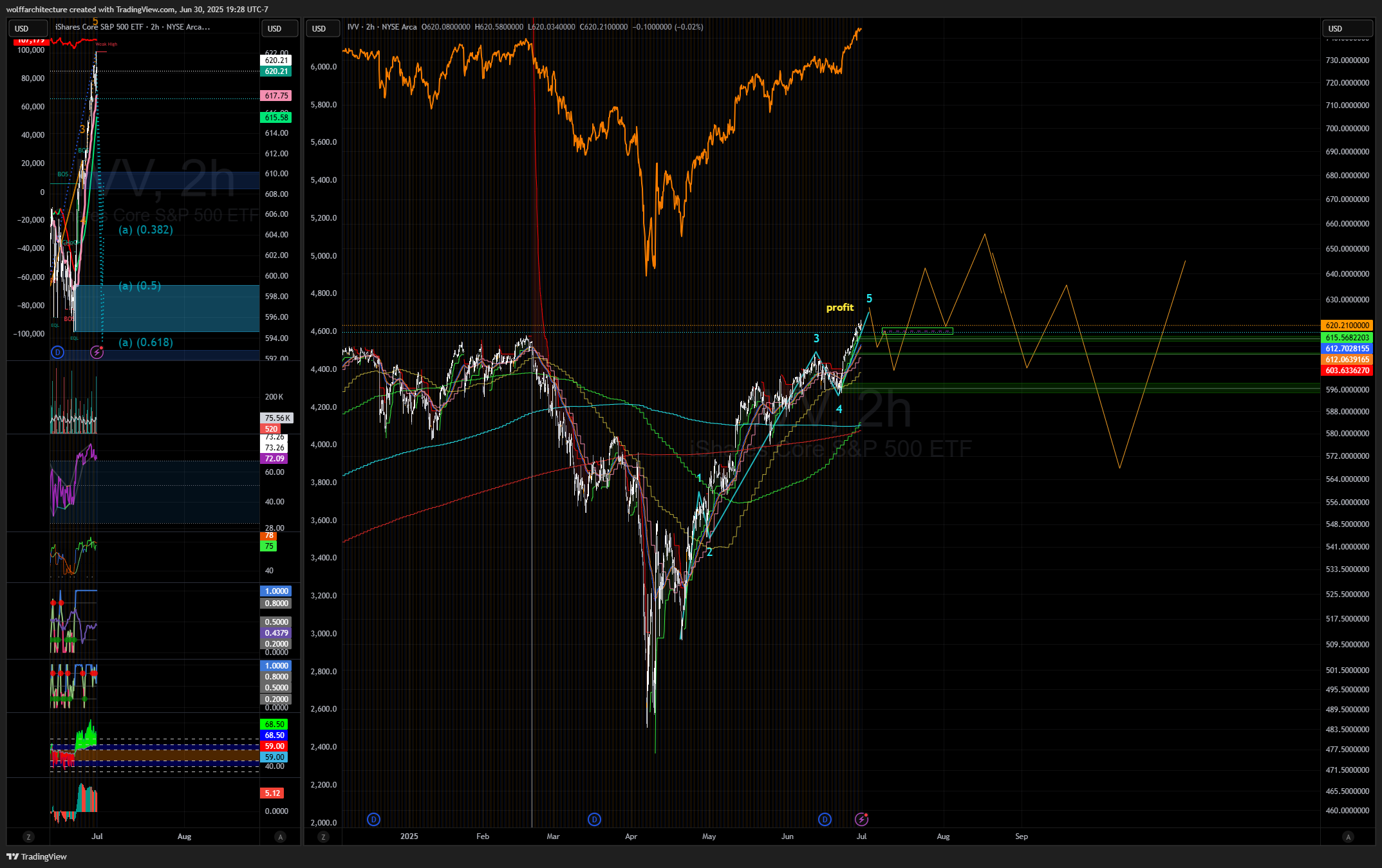Click the Sep label on the main chart time axis
Viewport: 1382px width, 868px height.
coord(1022,836)
